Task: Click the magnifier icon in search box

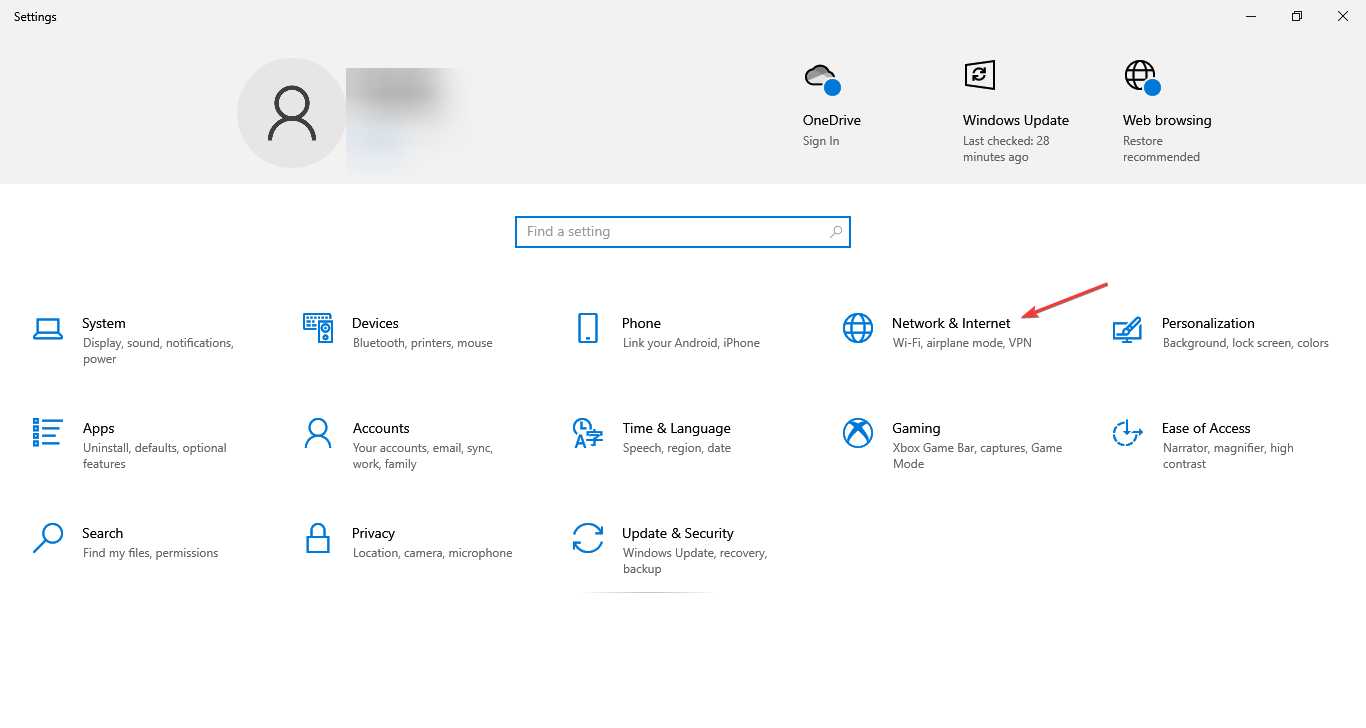Action: tap(836, 232)
